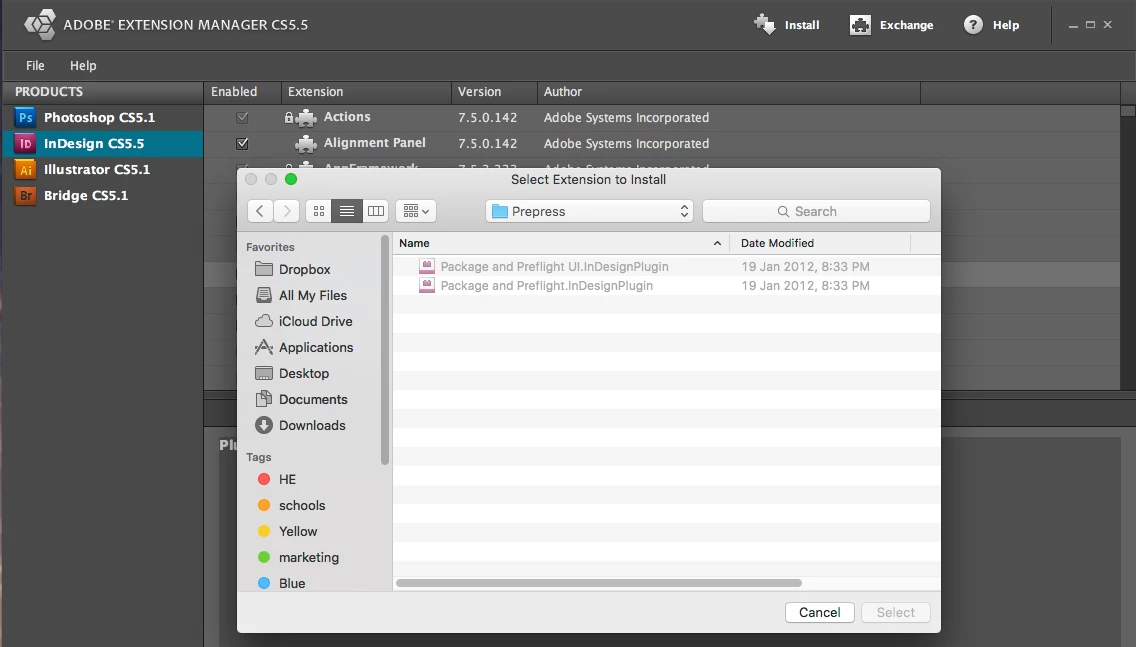The image size is (1136, 647).
Task: Open the Help menu in menu bar
Action: click(x=83, y=65)
